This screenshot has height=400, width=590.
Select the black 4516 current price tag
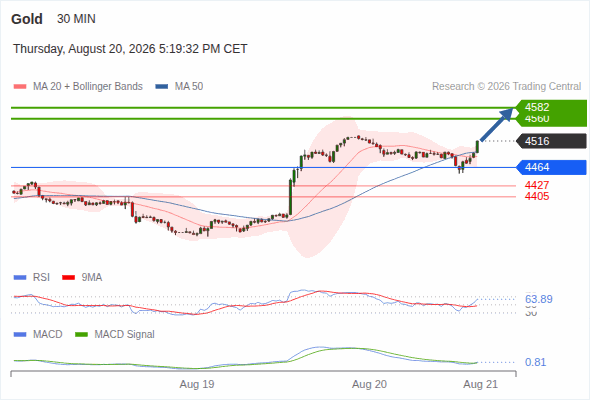pos(551,141)
